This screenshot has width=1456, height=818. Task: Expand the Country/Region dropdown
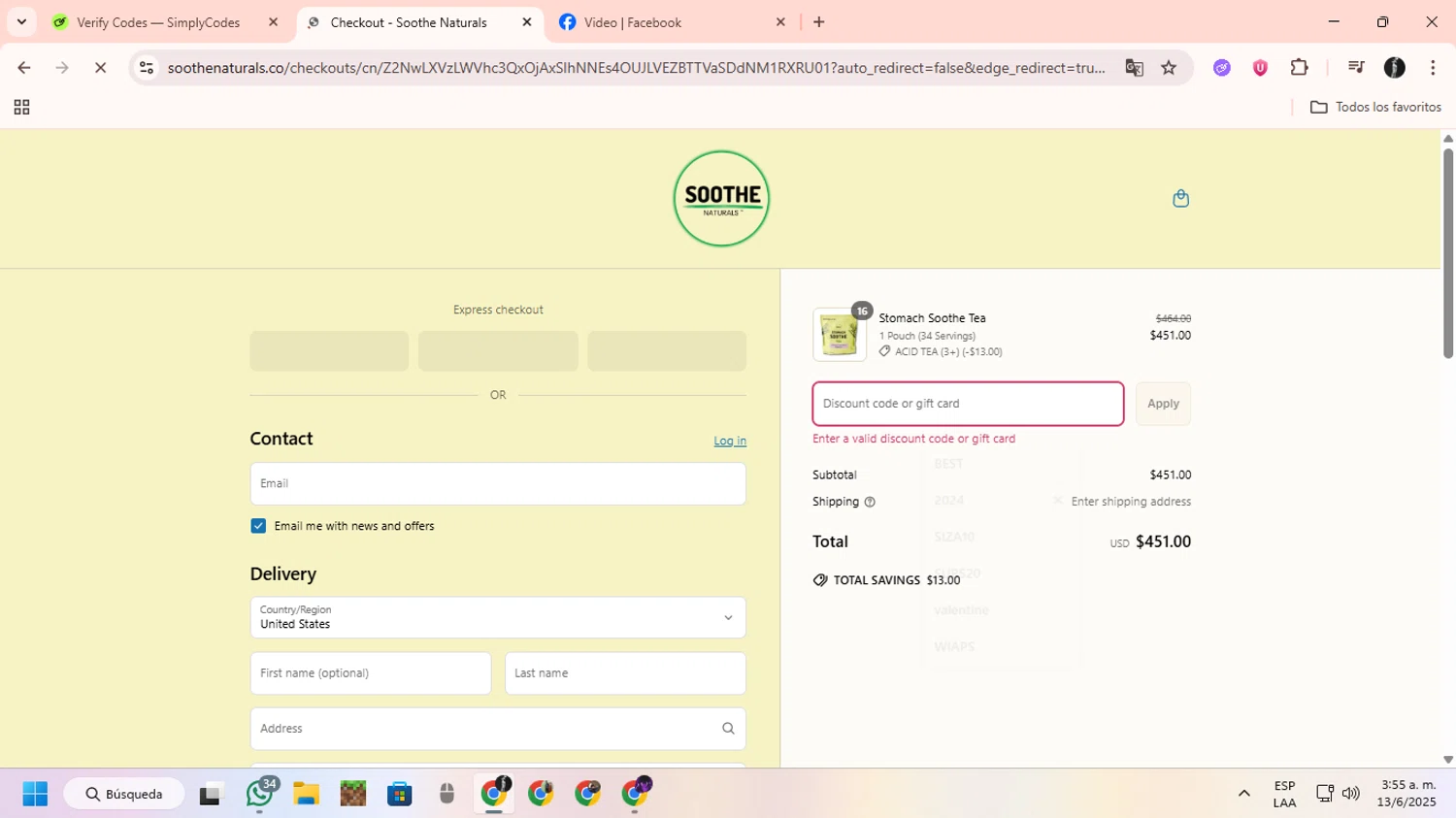pos(498,617)
